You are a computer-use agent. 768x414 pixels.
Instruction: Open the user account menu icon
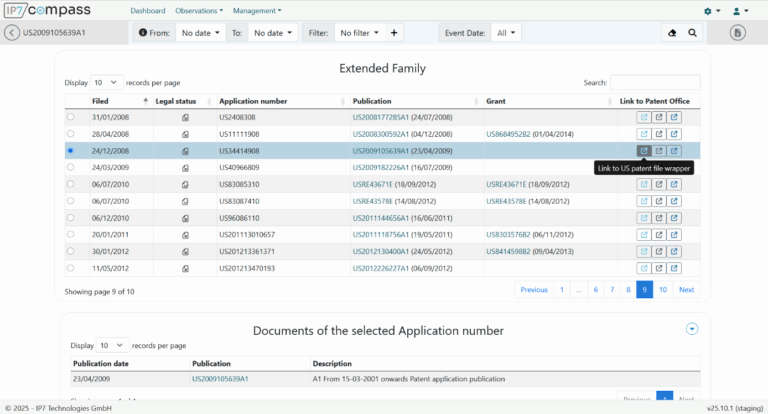pos(738,11)
